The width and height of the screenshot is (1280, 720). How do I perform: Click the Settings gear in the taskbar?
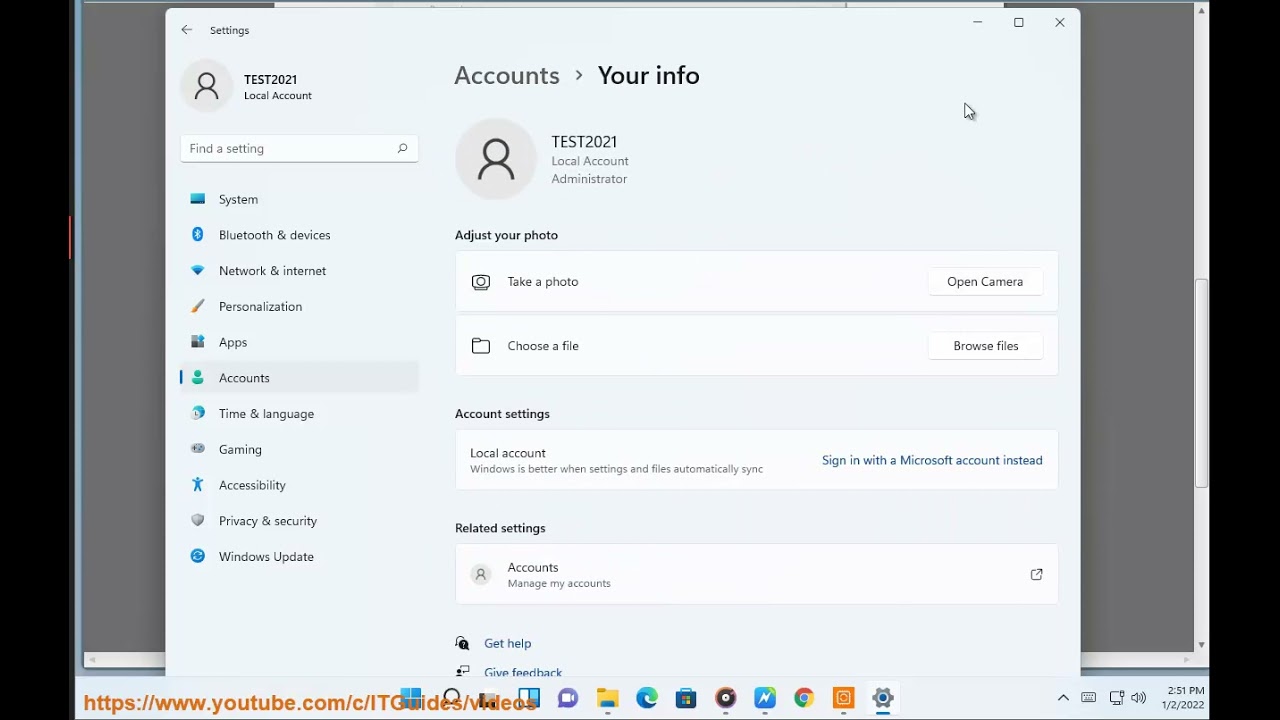click(x=882, y=698)
